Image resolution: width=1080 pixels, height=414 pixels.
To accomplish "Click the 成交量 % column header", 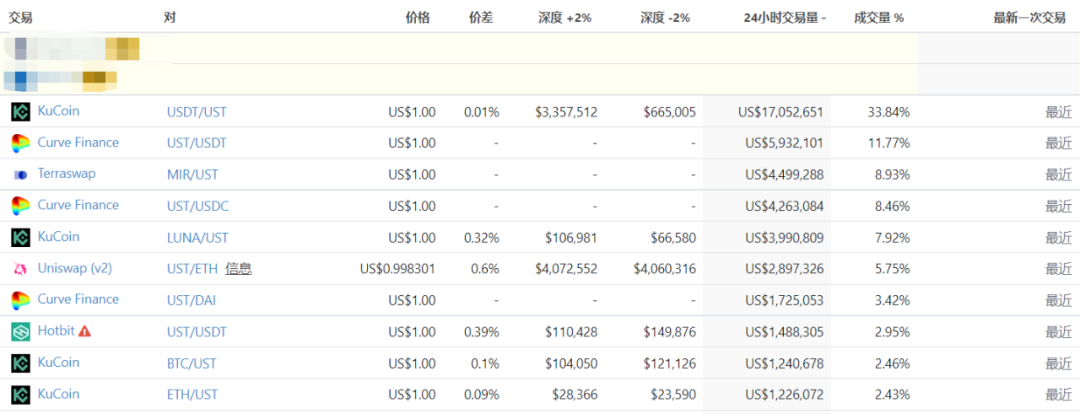I will (x=879, y=18).
